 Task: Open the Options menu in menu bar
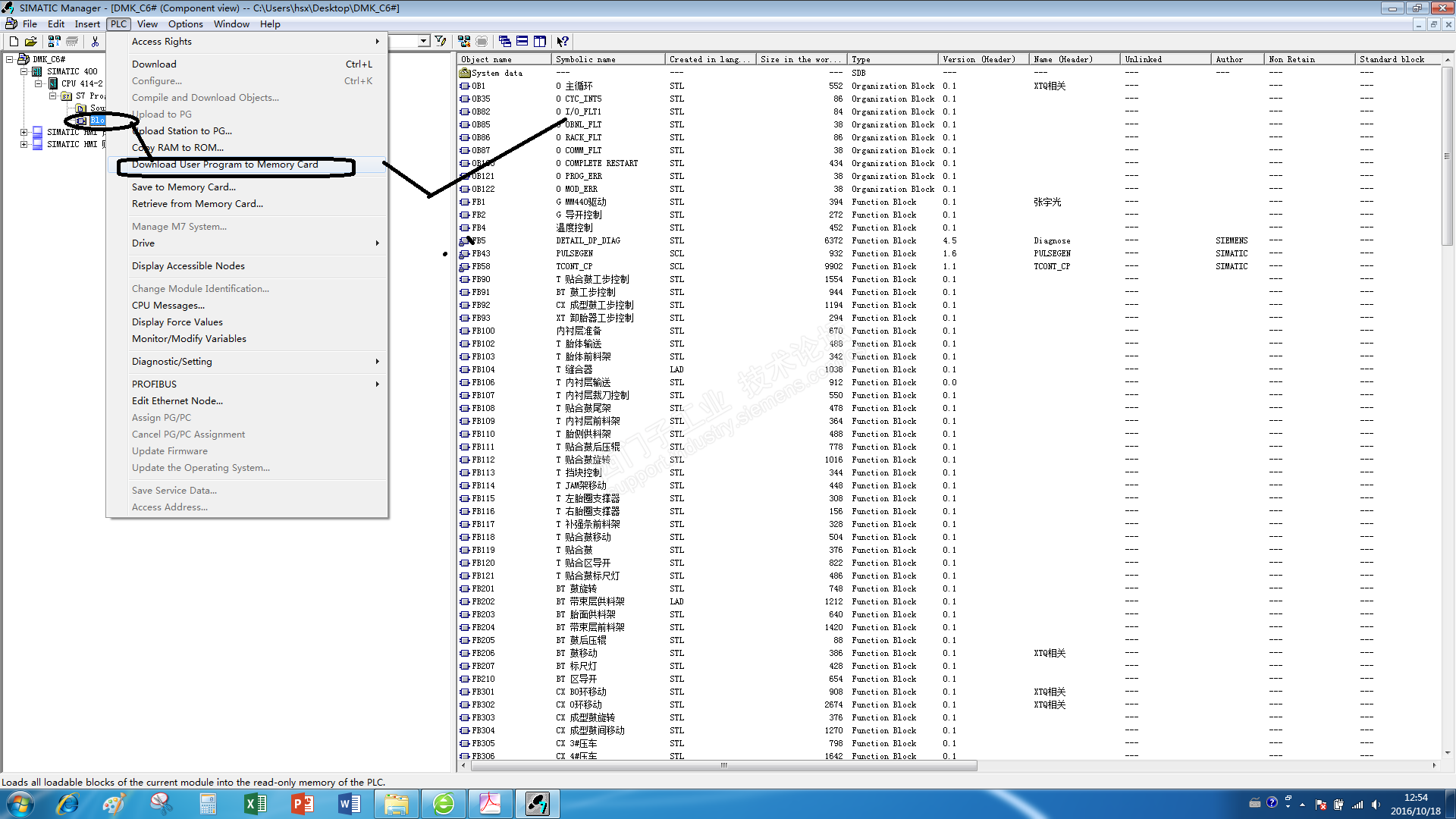[185, 24]
